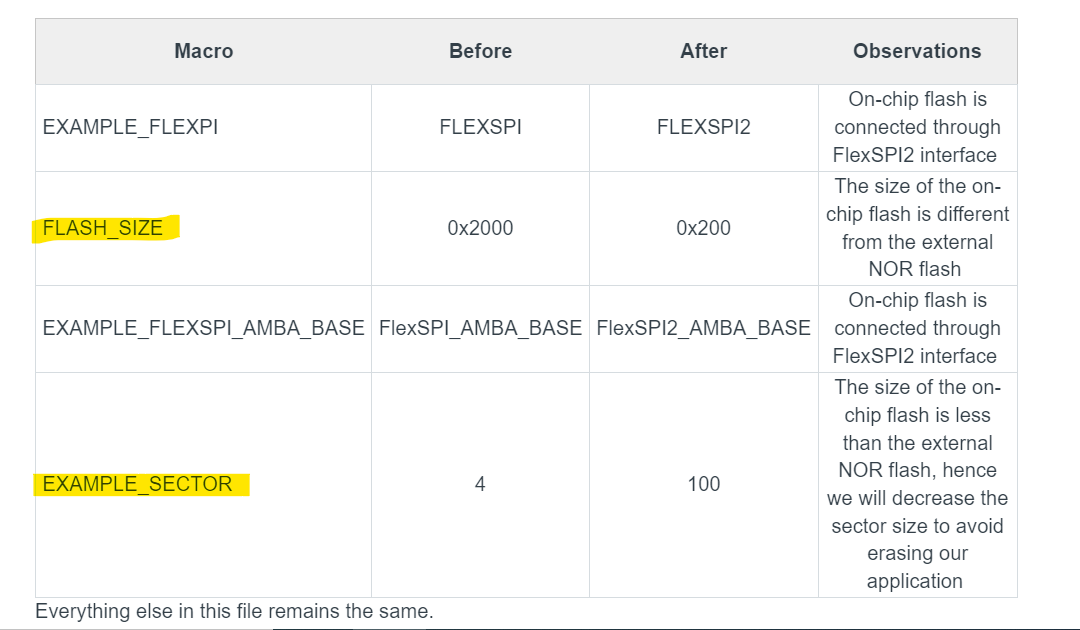1080x630 pixels.
Task: Click the 0x2000 Before value
Action: tap(480, 228)
